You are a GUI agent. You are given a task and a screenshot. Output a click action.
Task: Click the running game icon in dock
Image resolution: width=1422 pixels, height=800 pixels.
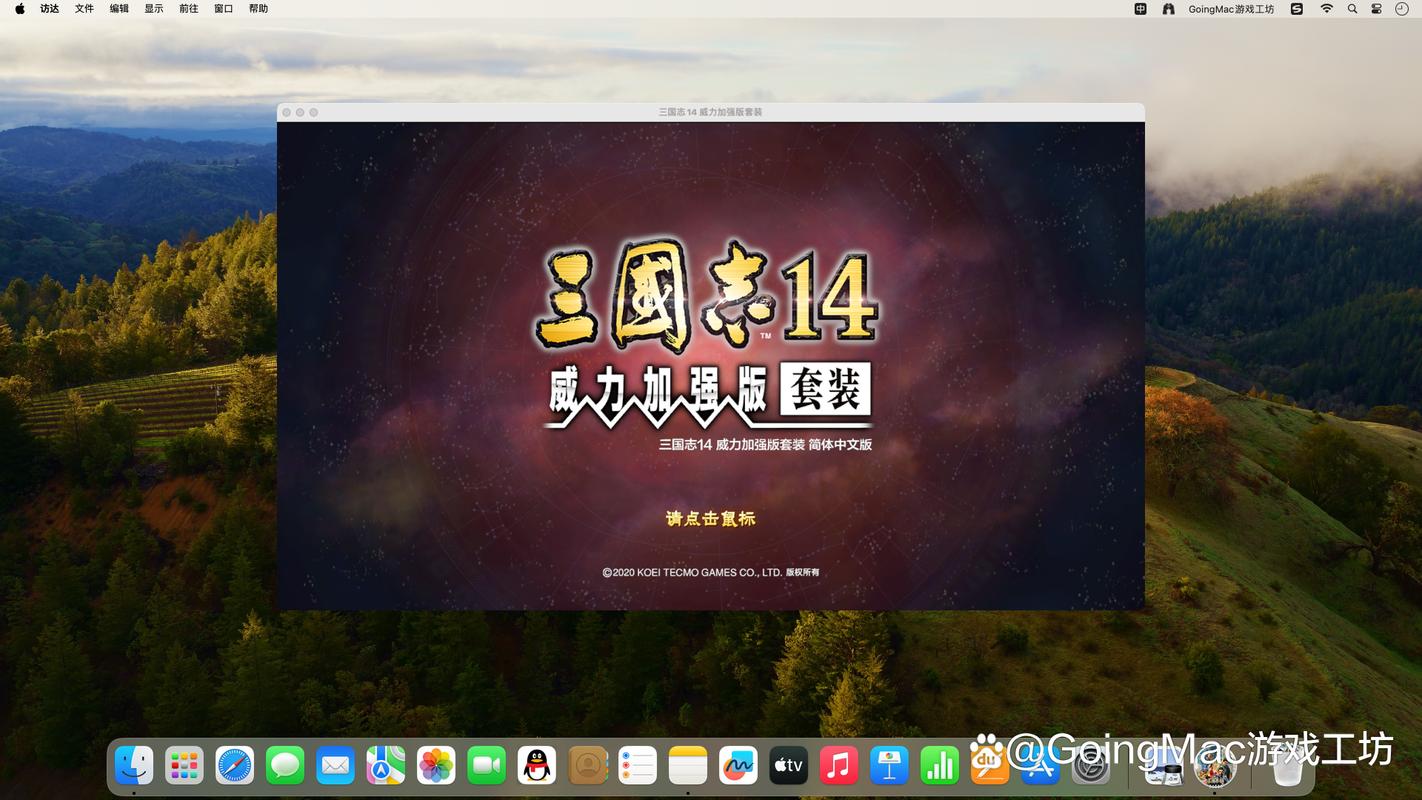coord(1215,768)
